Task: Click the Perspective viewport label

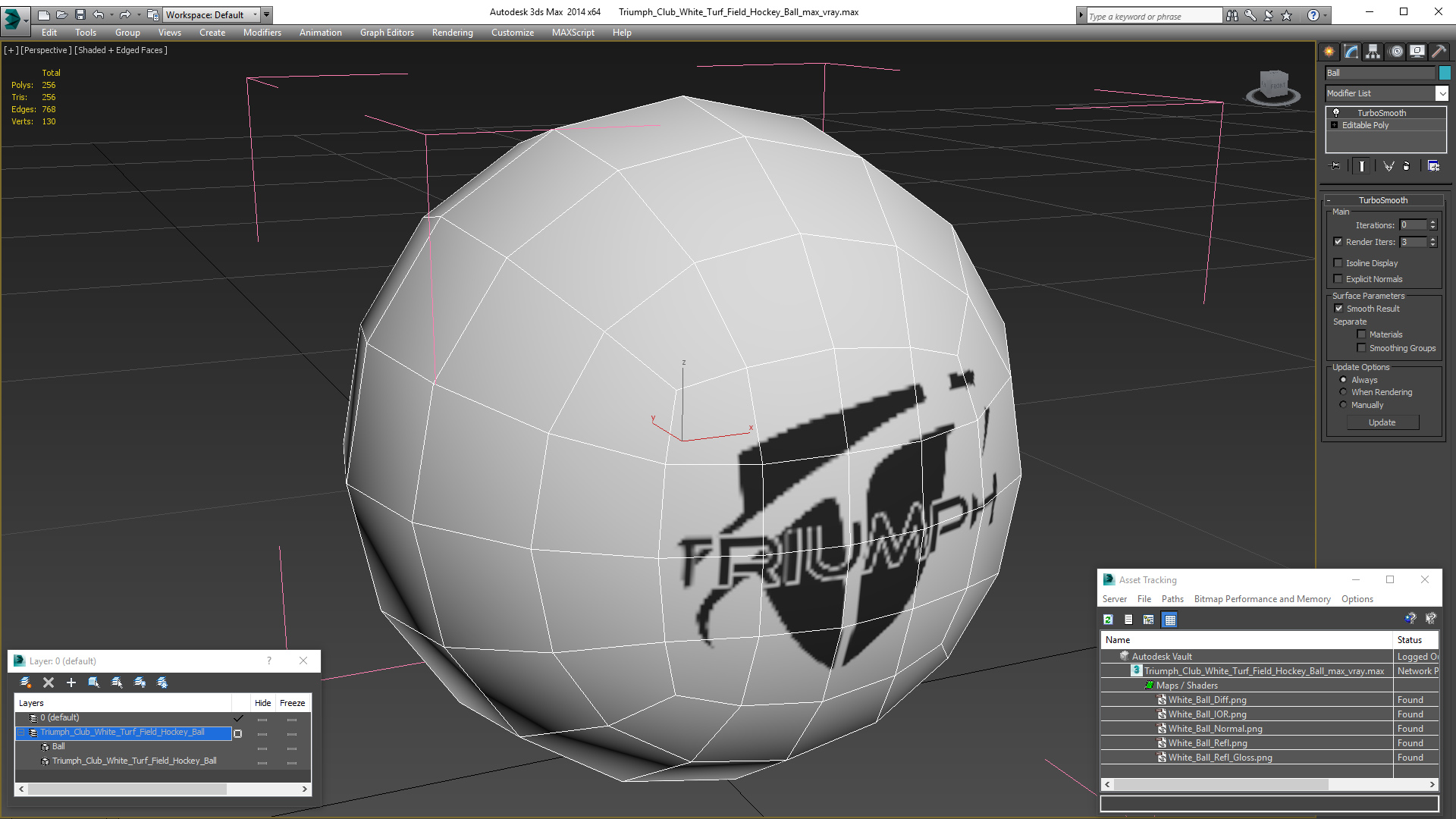Action: point(45,50)
